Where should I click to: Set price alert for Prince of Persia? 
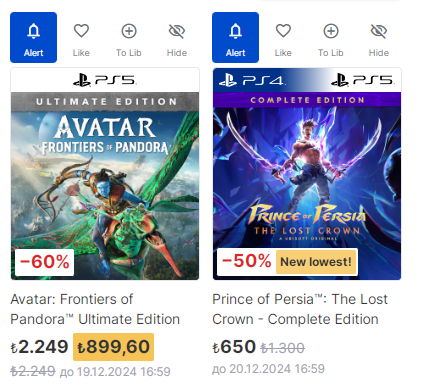tap(235, 37)
